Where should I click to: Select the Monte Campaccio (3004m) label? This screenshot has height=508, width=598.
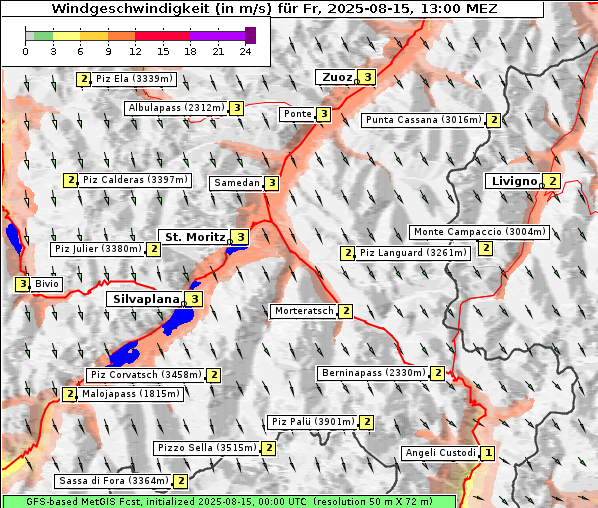pos(479,232)
